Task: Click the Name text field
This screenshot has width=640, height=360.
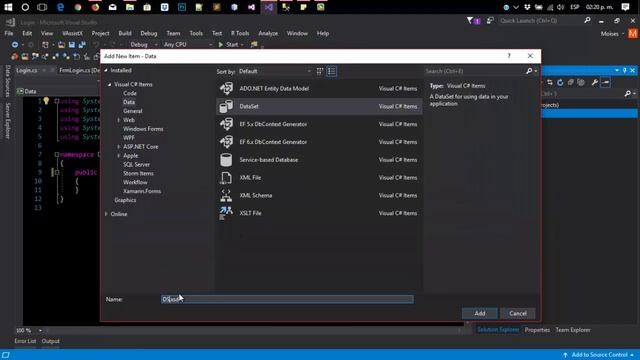Action: pos(287,299)
